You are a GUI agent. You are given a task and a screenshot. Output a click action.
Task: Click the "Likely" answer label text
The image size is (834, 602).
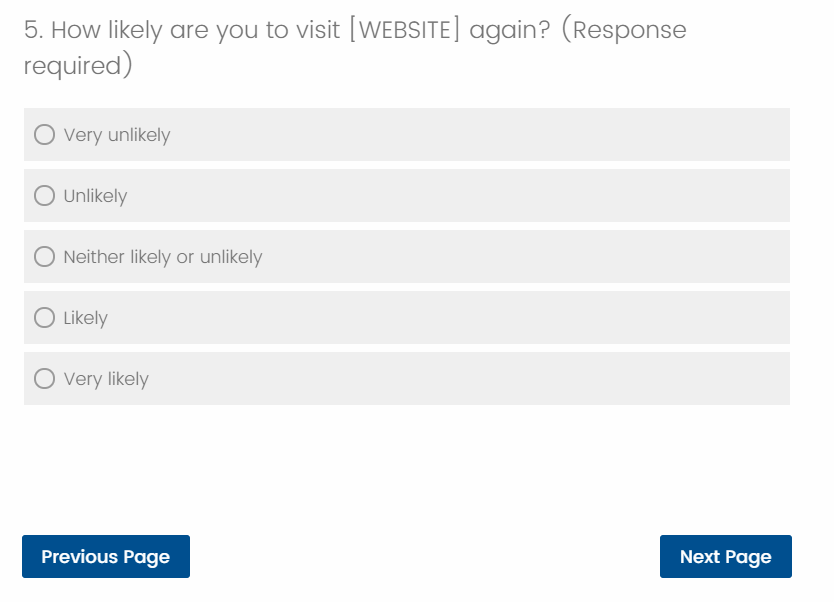click(x=85, y=318)
